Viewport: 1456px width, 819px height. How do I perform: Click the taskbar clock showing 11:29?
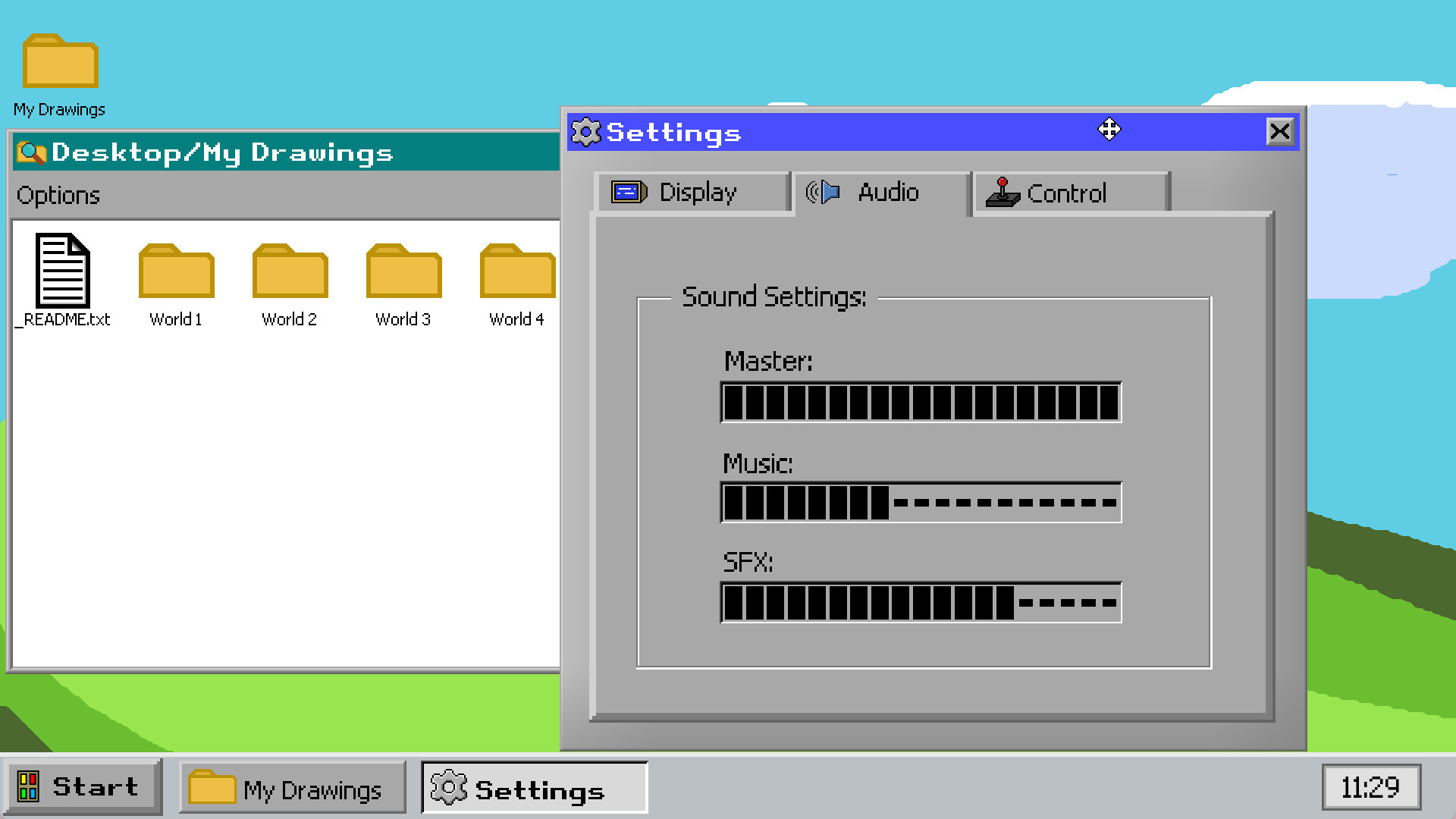point(1370,787)
